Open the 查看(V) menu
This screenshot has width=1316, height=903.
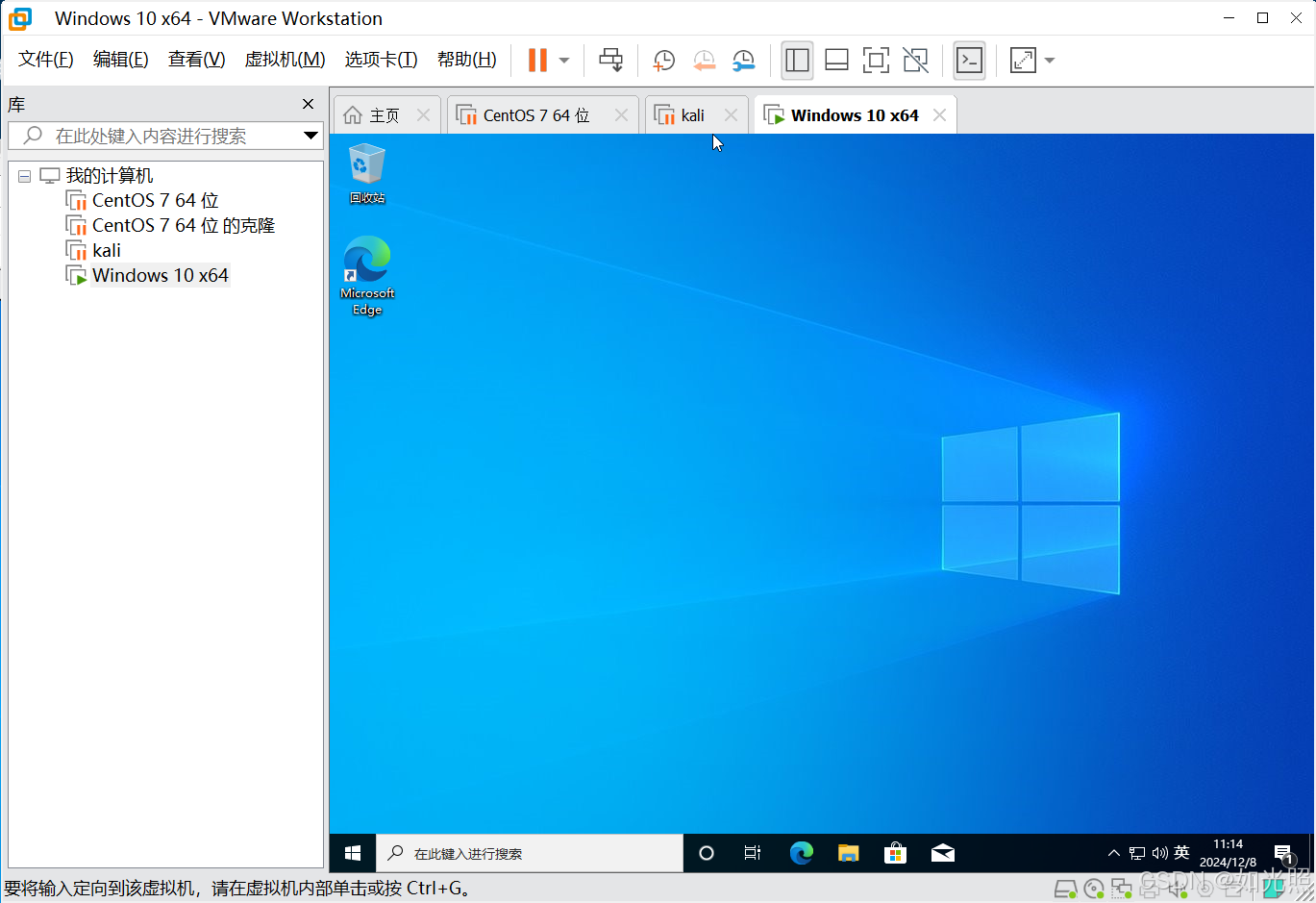pos(197,60)
